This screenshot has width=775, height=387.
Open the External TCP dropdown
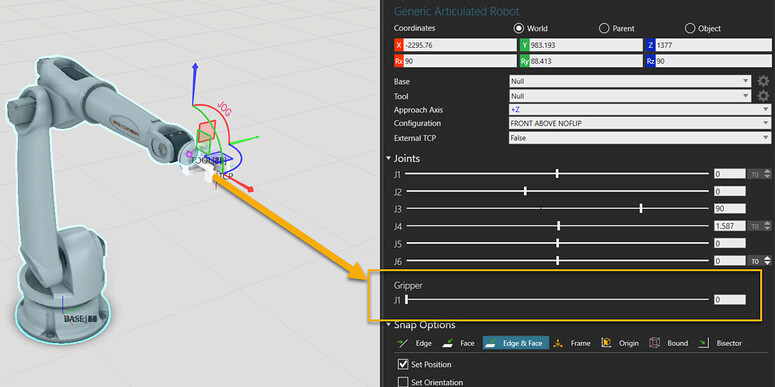pos(640,138)
